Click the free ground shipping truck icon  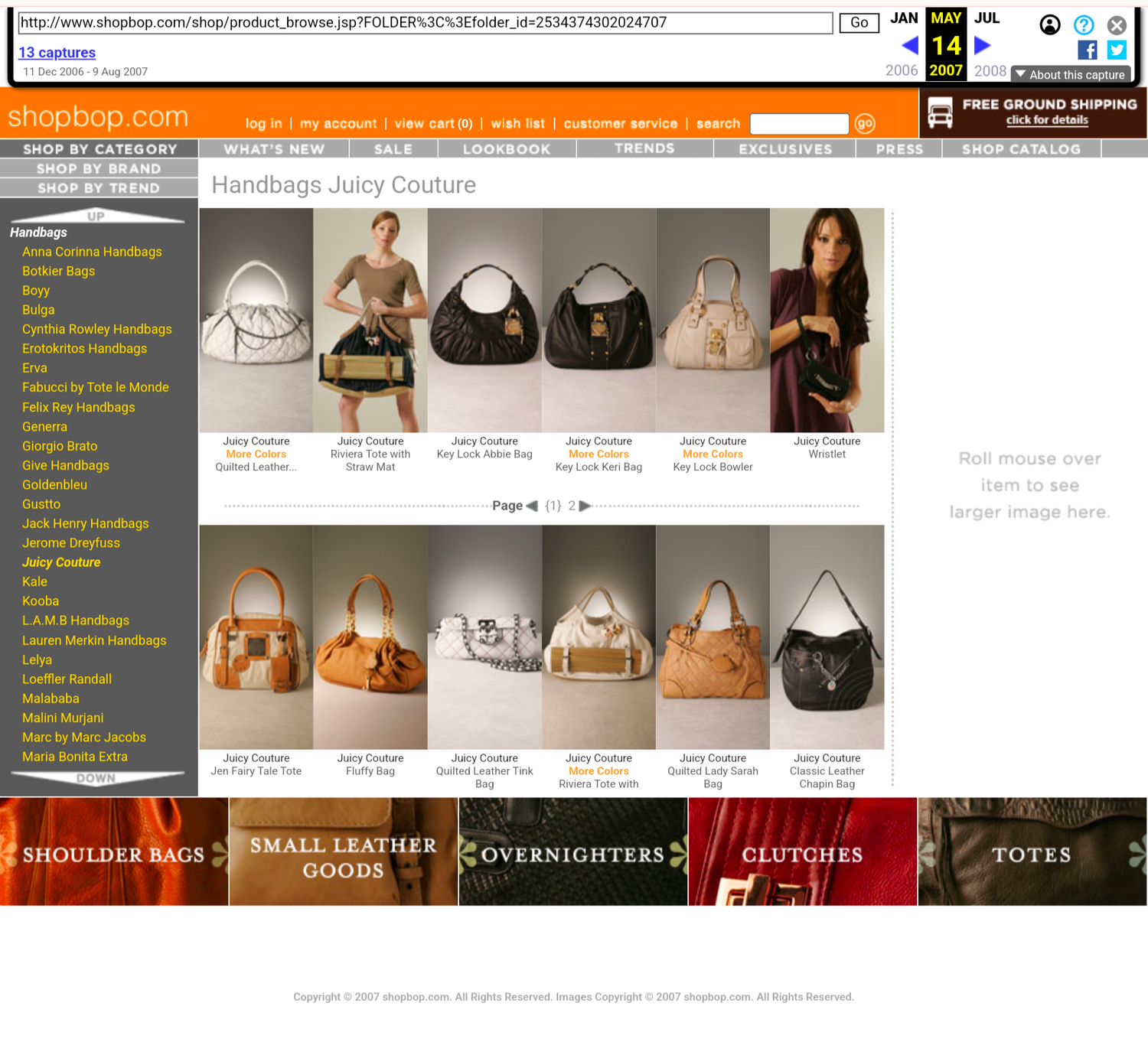tap(940, 113)
